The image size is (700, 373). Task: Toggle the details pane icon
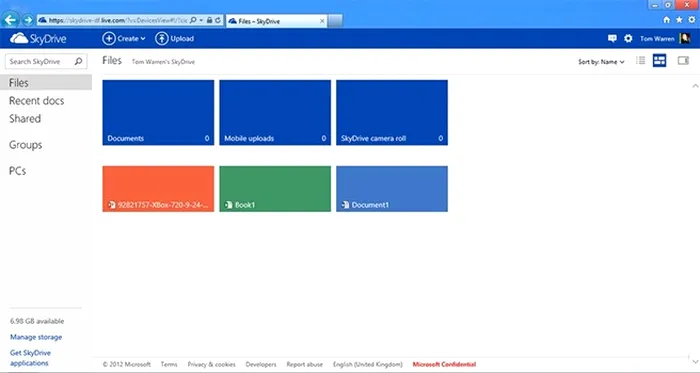683,61
